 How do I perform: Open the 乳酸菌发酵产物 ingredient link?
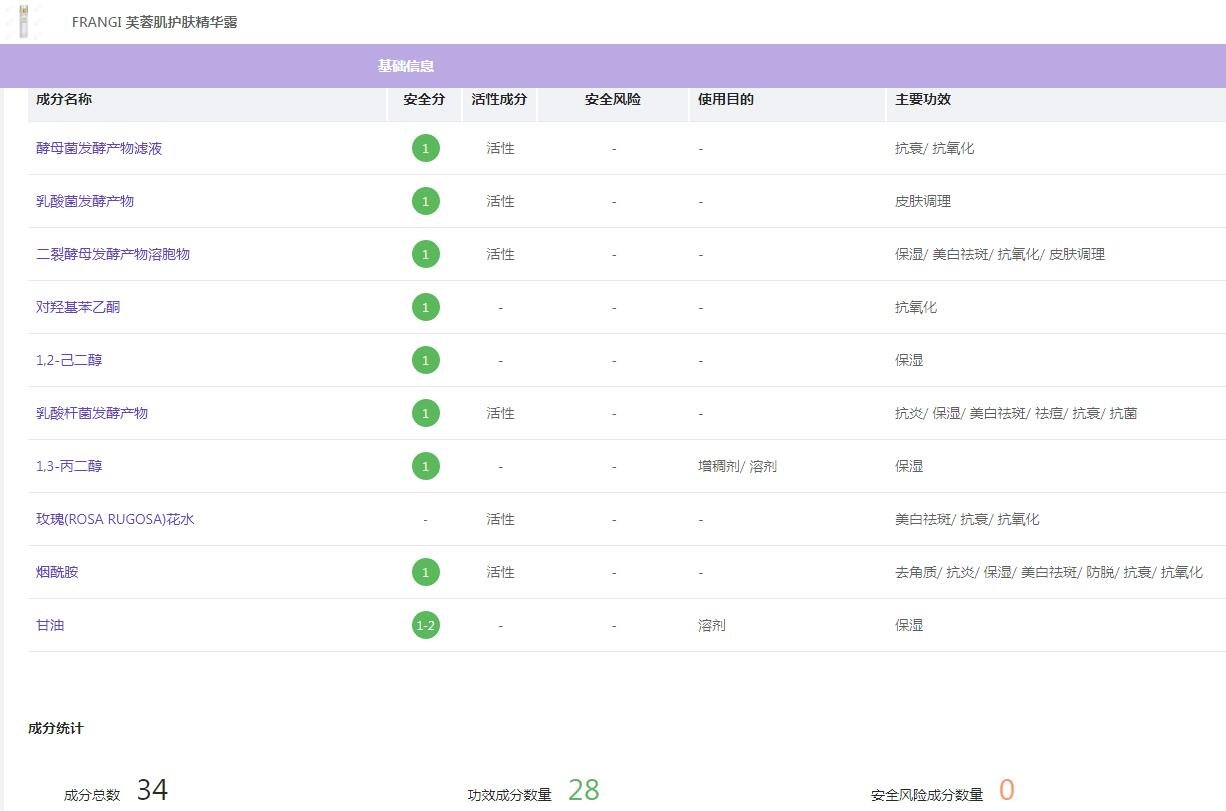tap(85, 201)
